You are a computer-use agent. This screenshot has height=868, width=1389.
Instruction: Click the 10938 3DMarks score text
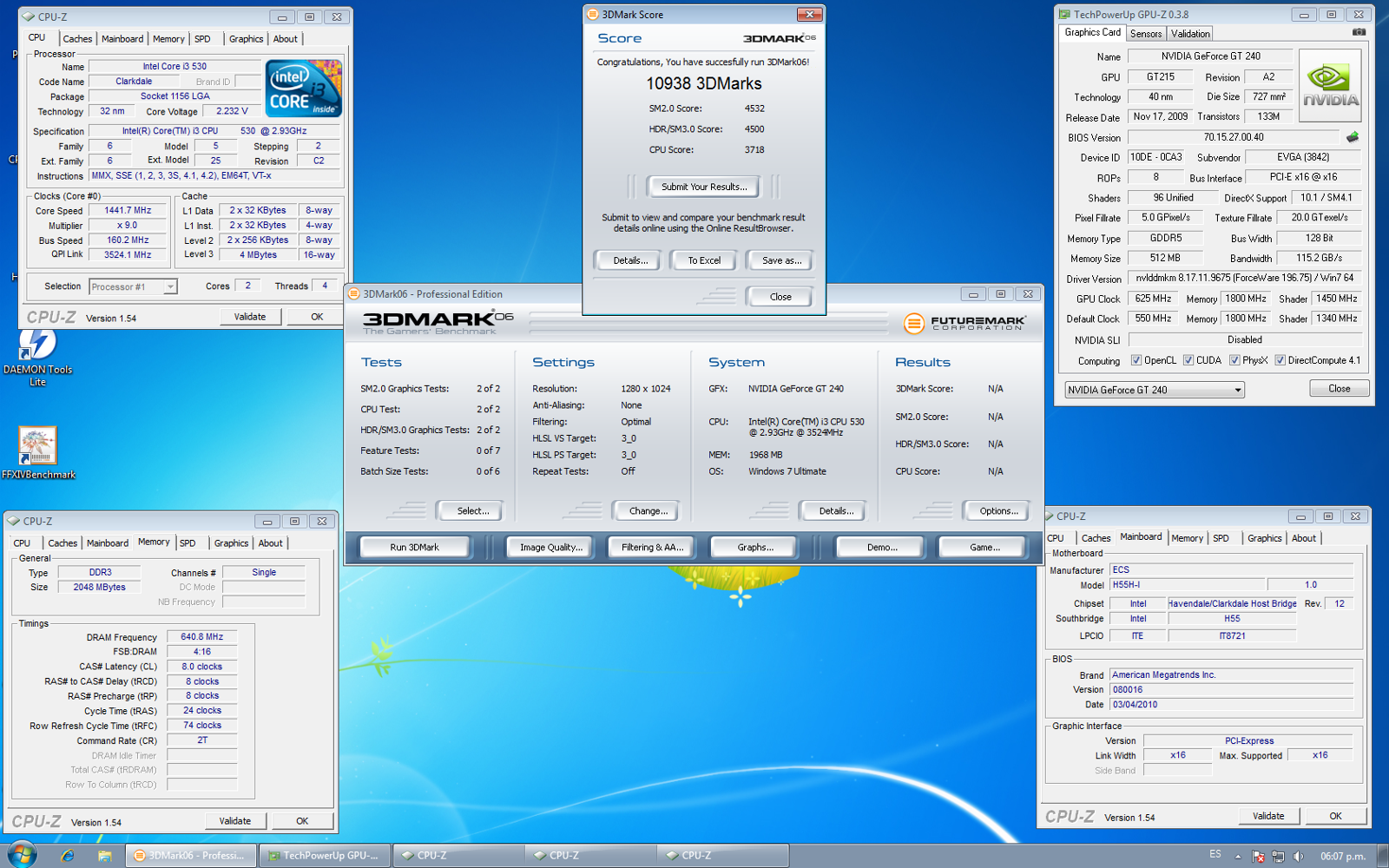pyautogui.click(x=703, y=83)
